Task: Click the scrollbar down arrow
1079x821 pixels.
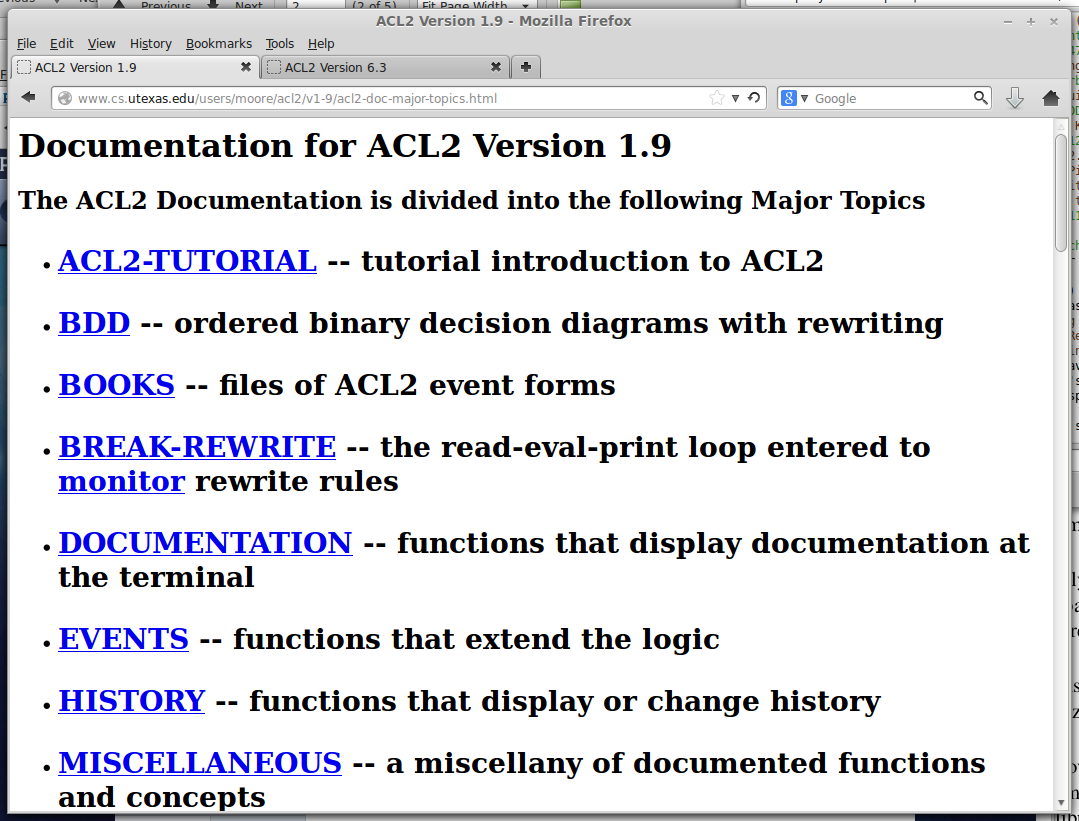Action: (x=1060, y=802)
